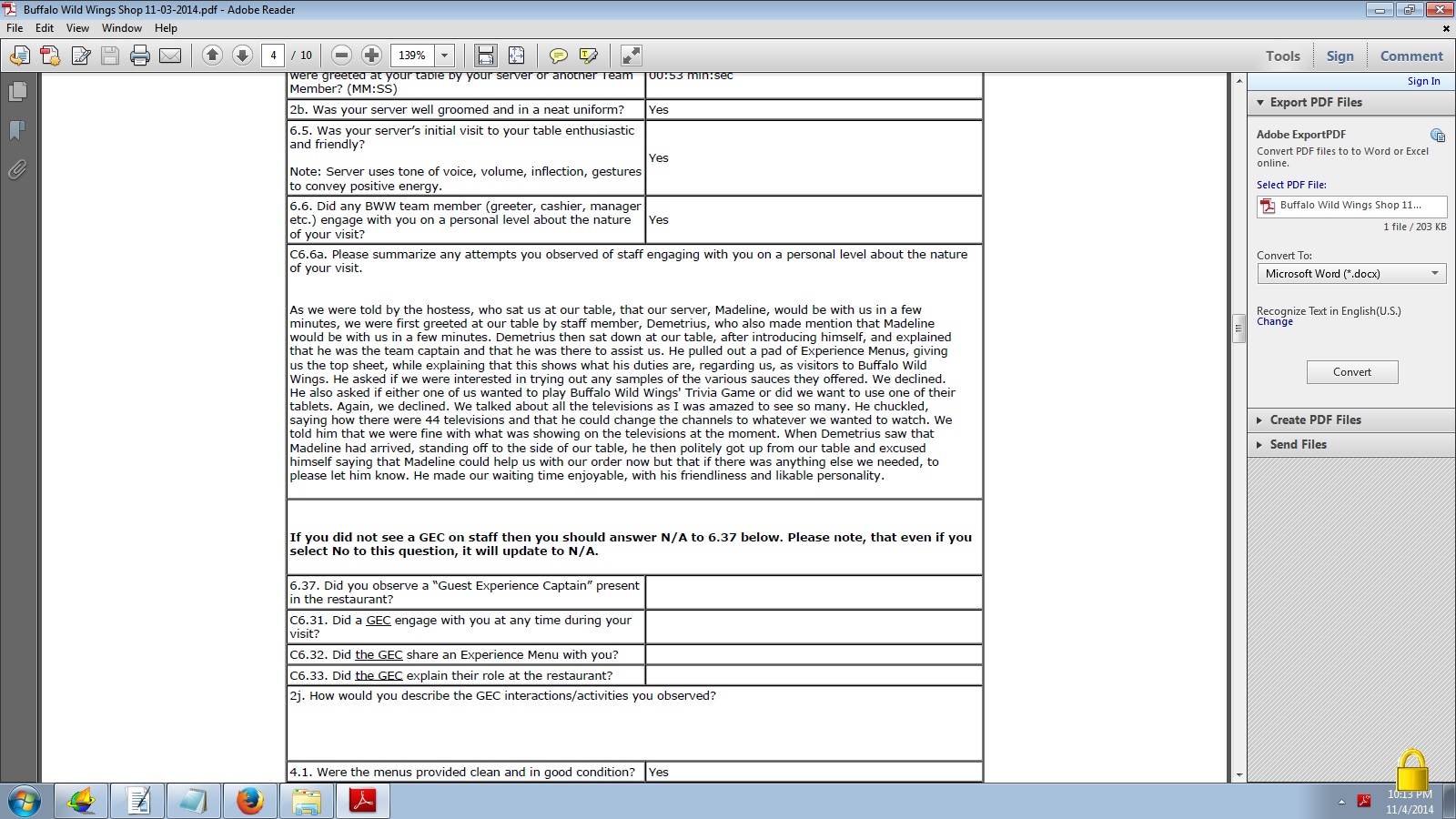Expand the Create PDF Files section
The image size is (1456, 819).
pos(1350,420)
